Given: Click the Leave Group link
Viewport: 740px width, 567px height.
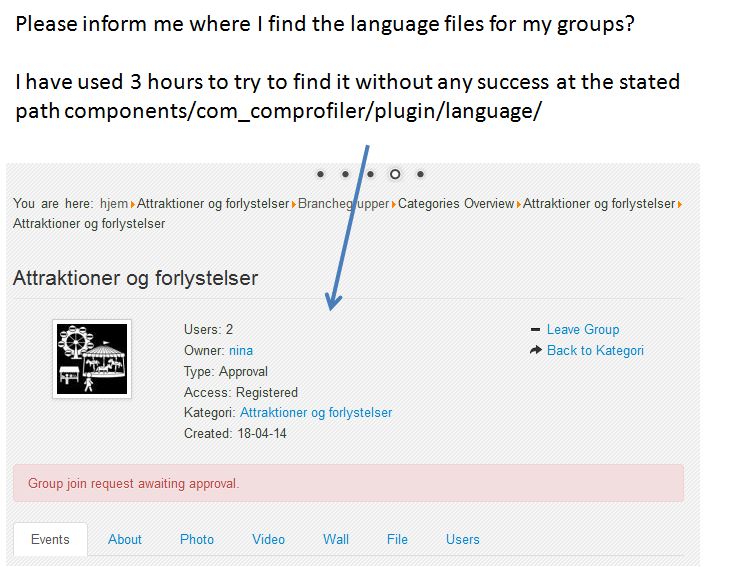Looking at the screenshot, I should [x=583, y=330].
